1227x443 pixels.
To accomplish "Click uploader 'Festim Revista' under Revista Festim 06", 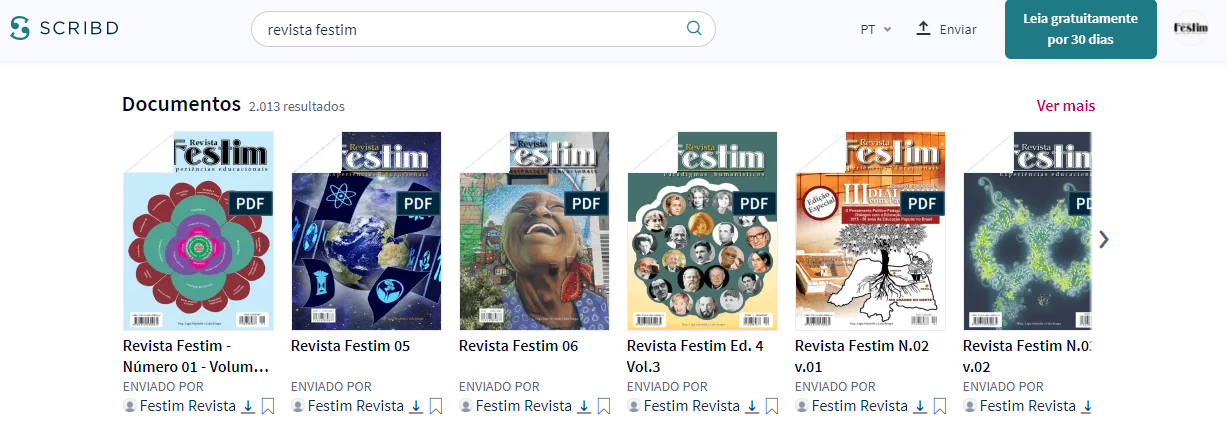I will pyautogui.click(x=524, y=406).
